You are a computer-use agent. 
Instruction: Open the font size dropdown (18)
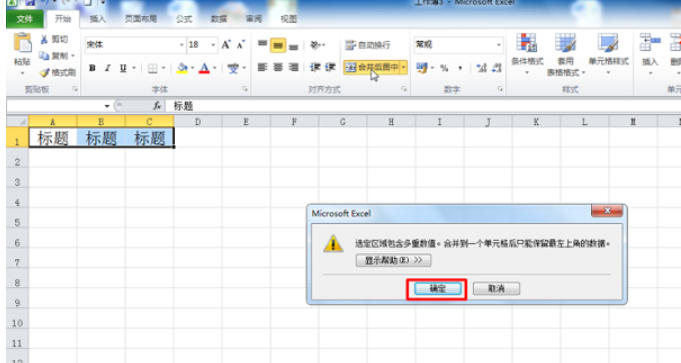tap(213, 45)
